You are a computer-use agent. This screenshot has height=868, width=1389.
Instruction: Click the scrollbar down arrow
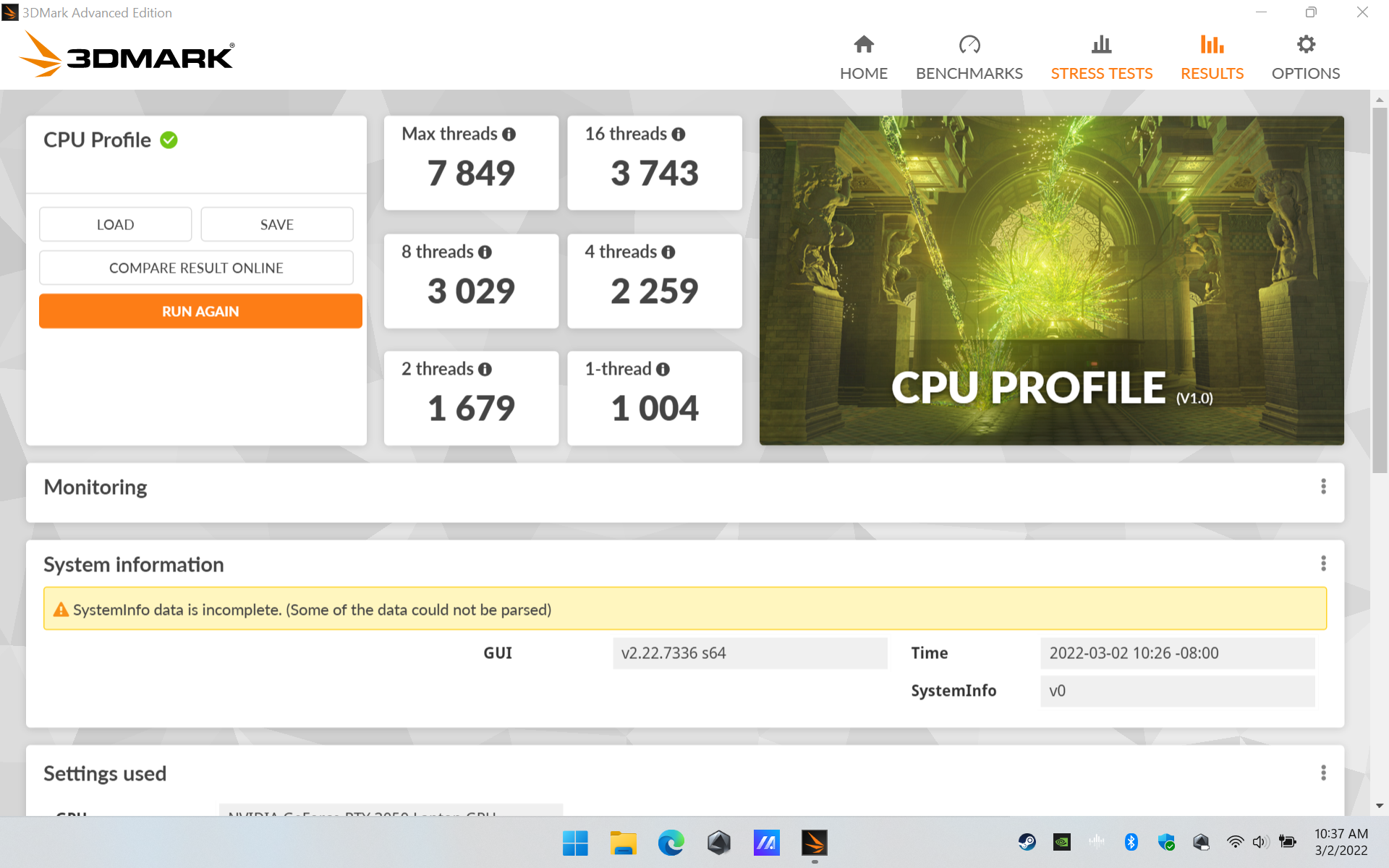[1380, 806]
